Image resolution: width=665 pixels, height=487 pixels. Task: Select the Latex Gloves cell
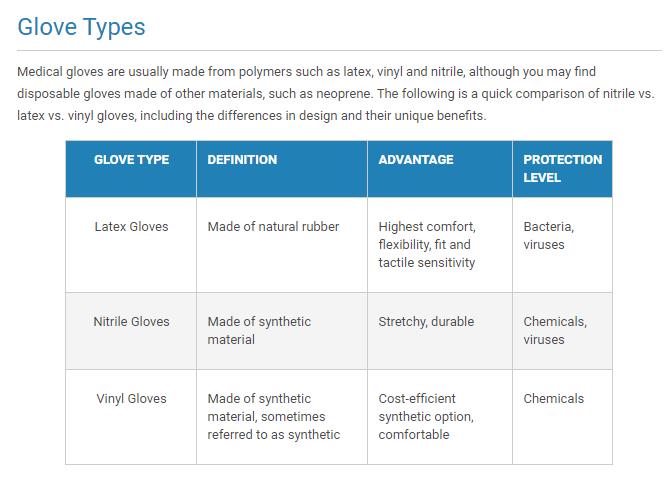(x=131, y=227)
